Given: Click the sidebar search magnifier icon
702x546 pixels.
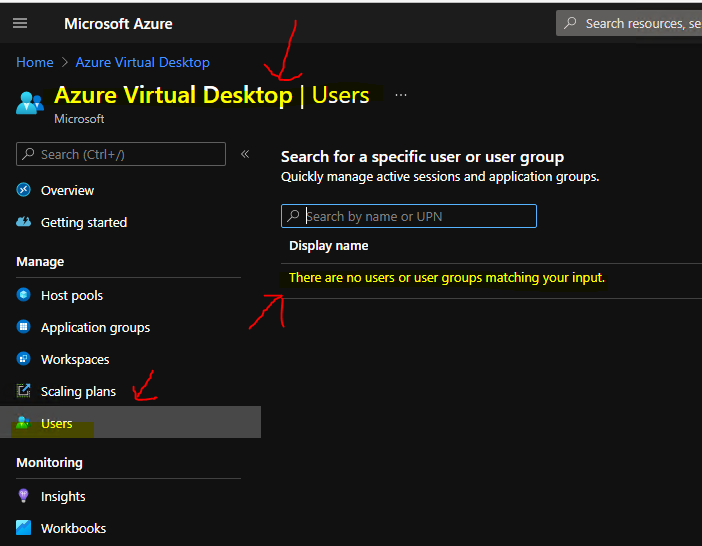Looking at the screenshot, I should click(x=28, y=154).
